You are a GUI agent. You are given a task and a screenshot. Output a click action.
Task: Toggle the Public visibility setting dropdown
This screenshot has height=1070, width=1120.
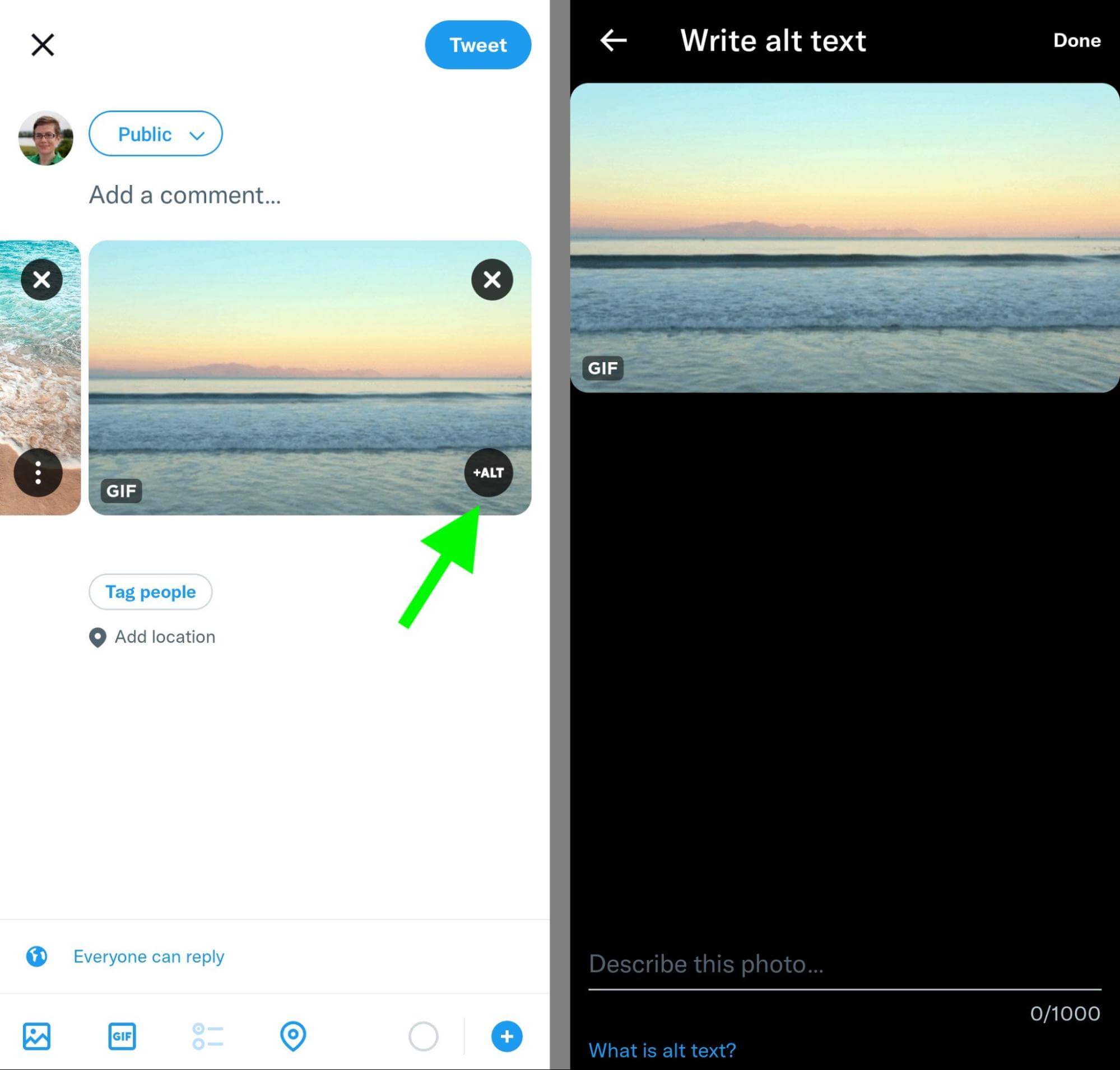pos(154,133)
